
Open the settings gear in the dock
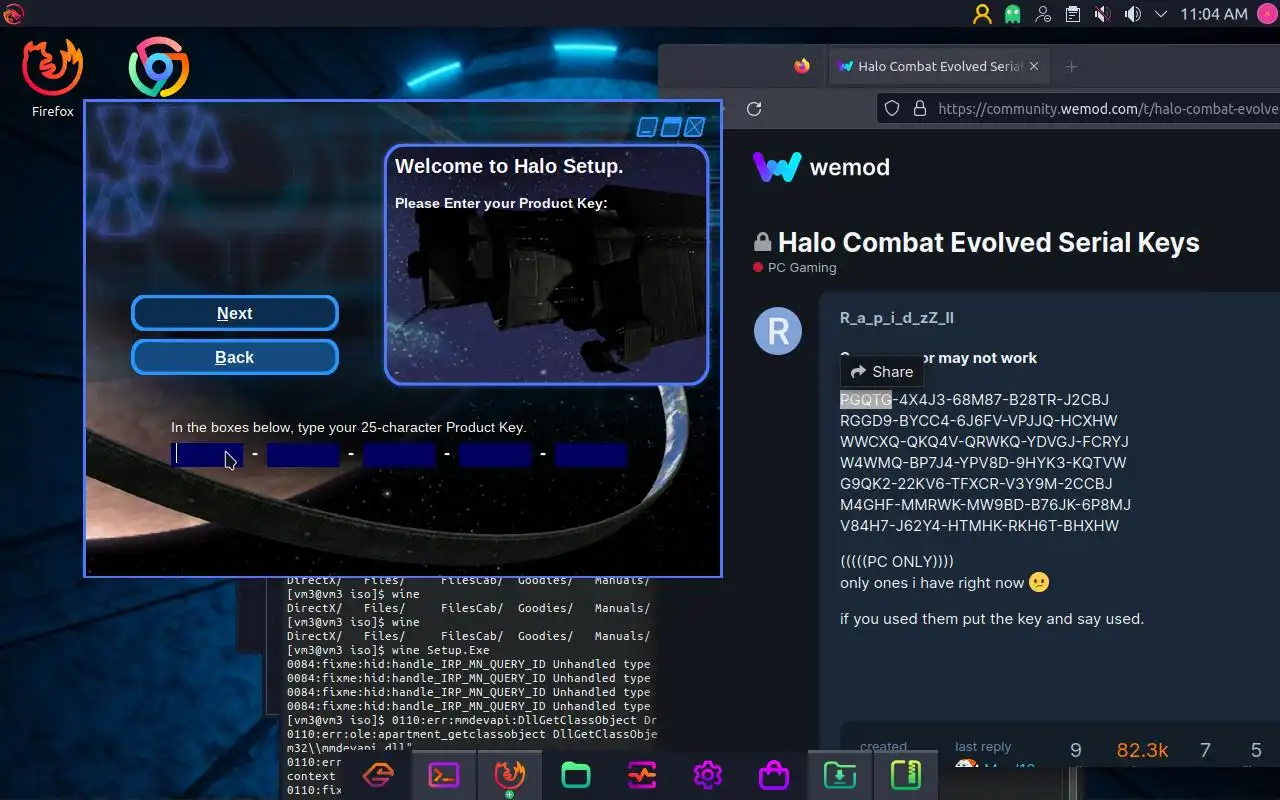coord(708,775)
